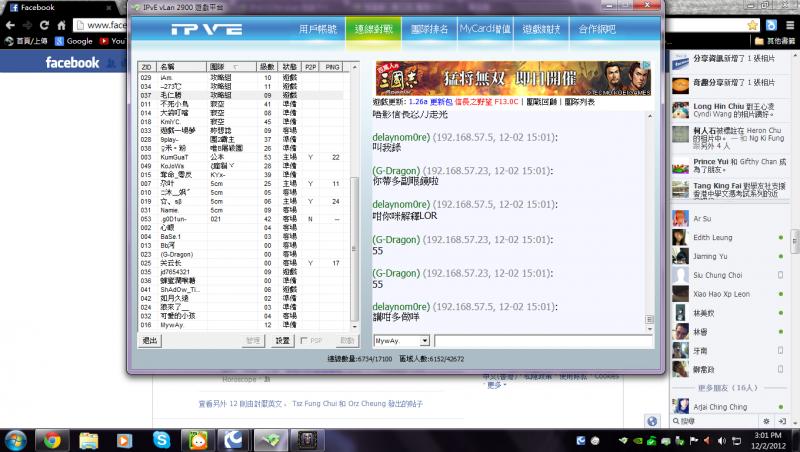Screen dimensions: 800x452
Task: Click the 1.26a 更新包 link
Action: (x=431, y=102)
